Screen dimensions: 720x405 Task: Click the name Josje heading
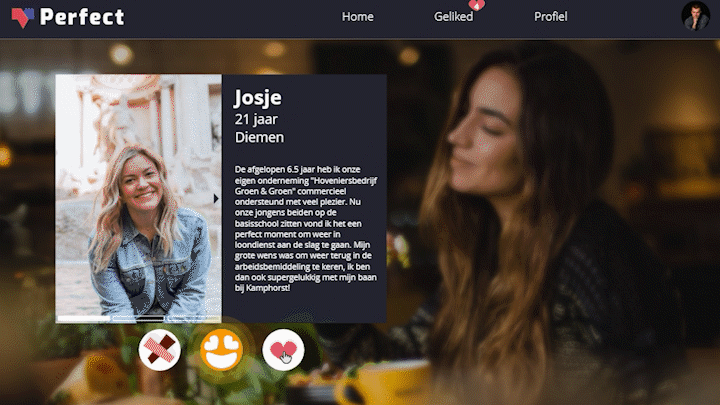(x=258, y=98)
